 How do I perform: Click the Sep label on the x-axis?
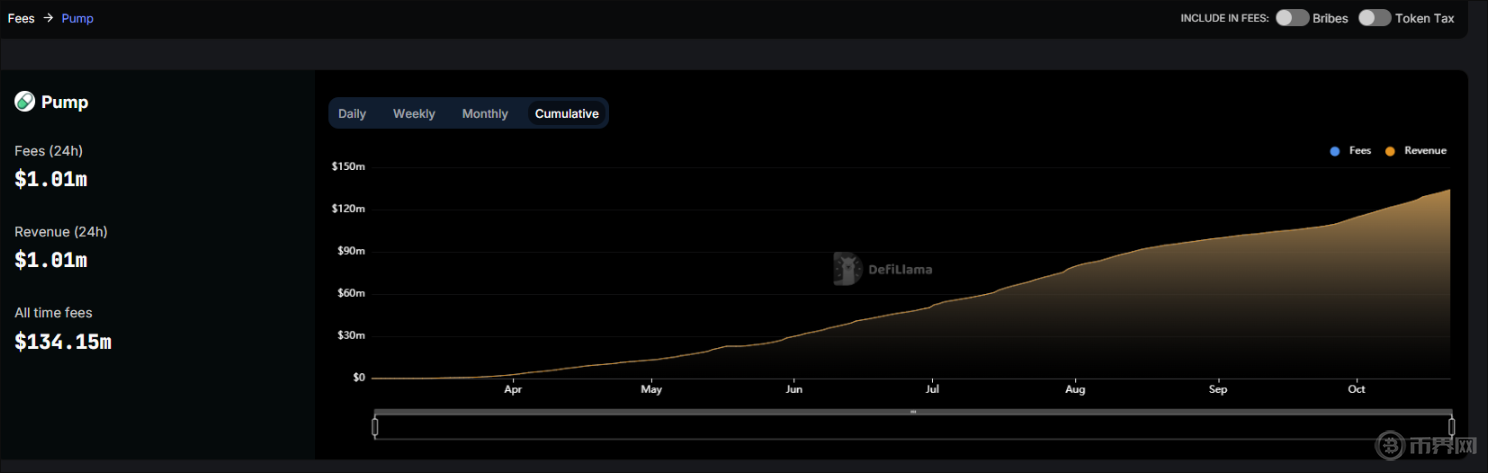pyautogui.click(x=1218, y=390)
